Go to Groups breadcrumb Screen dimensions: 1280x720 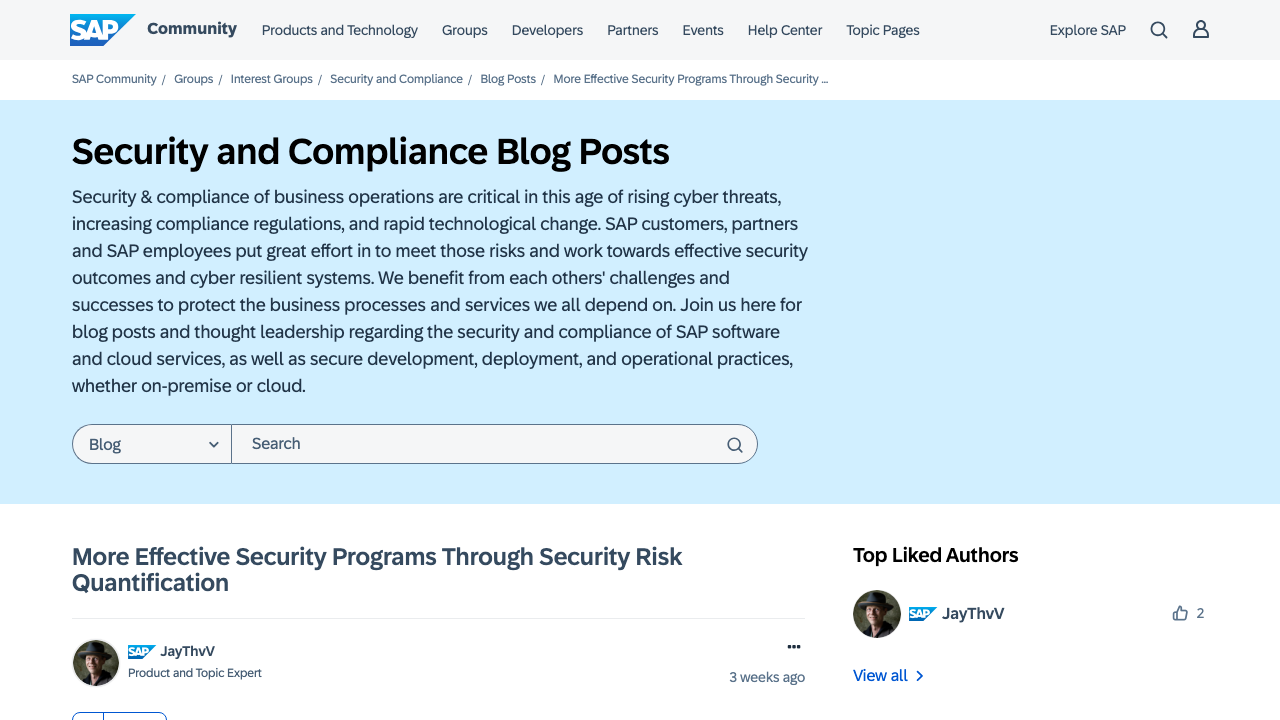pyautogui.click(x=194, y=79)
